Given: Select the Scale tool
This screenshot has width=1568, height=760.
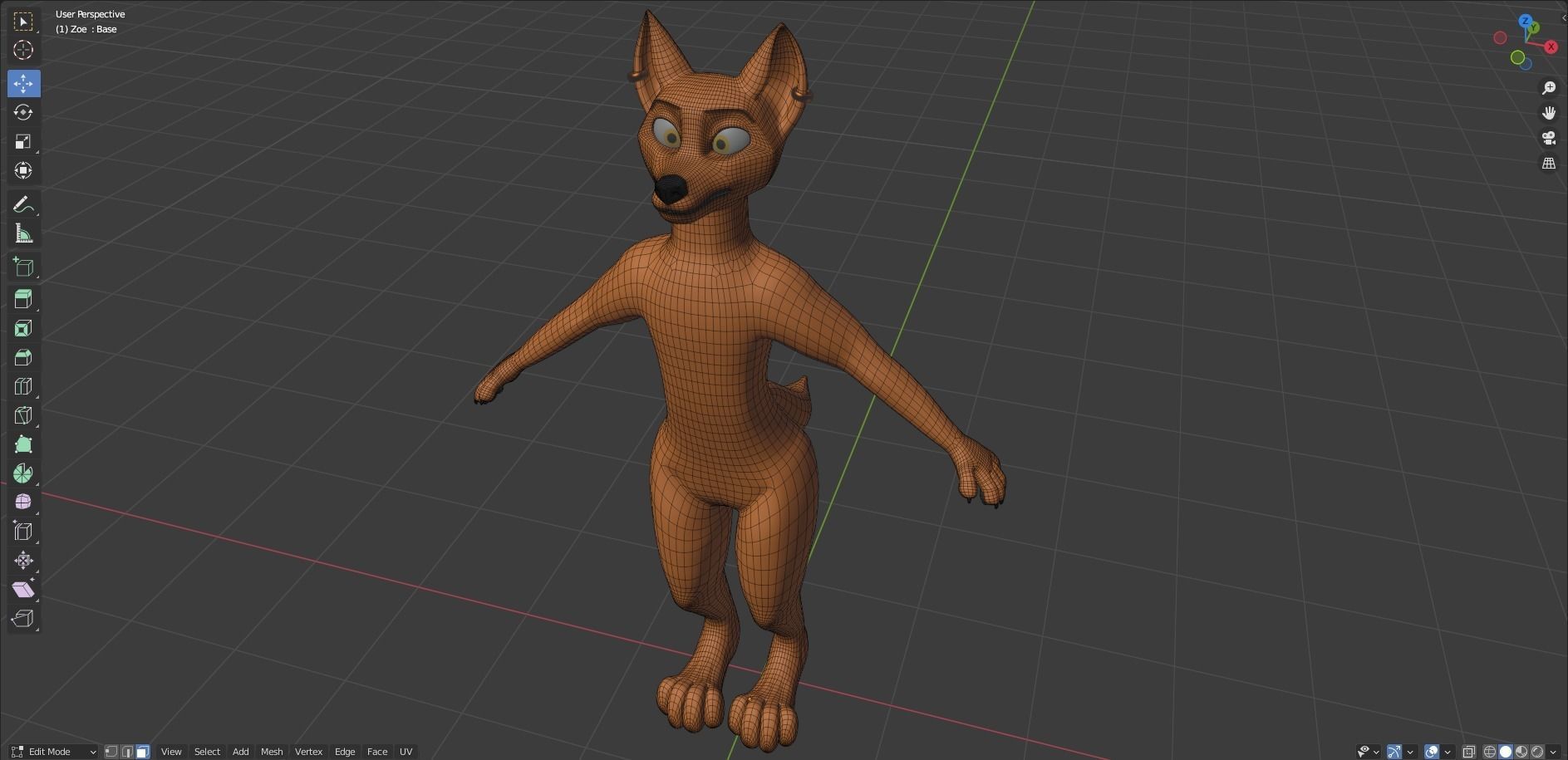Looking at the screenshot, I should [23, 141].
